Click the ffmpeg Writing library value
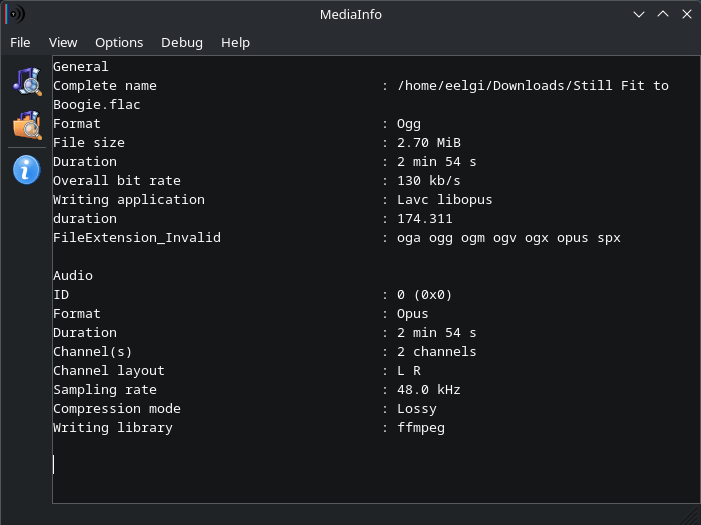 (x=421, y=428)
